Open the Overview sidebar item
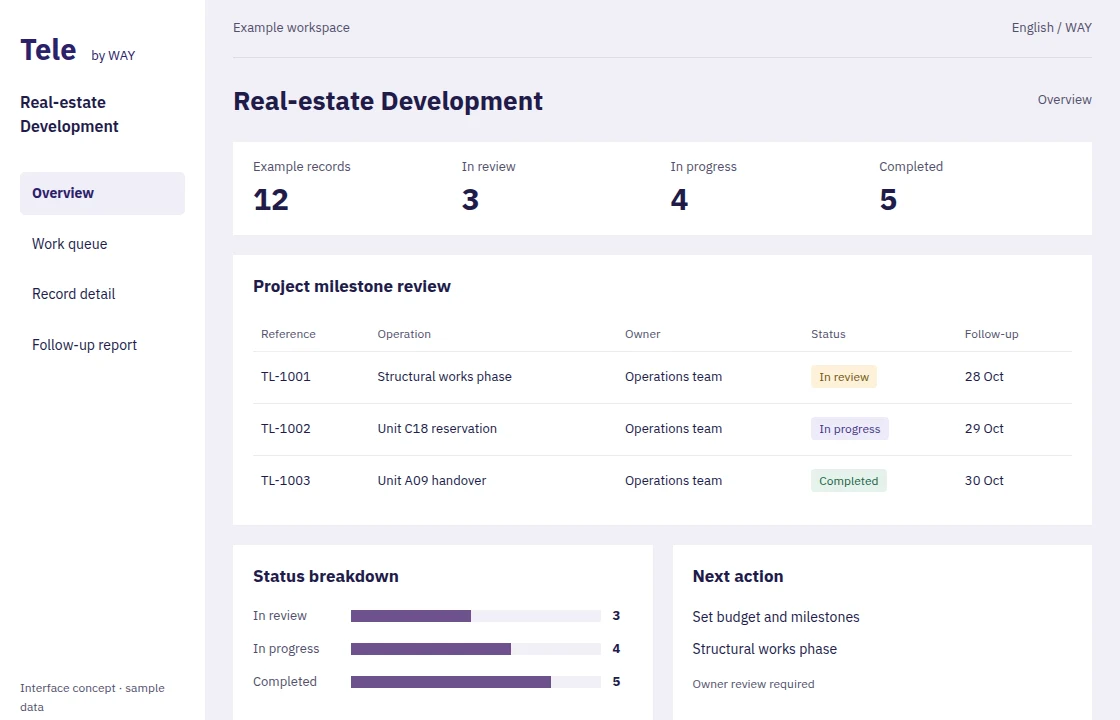Viewport: 1120px width, 720px height. coord(102,193)
